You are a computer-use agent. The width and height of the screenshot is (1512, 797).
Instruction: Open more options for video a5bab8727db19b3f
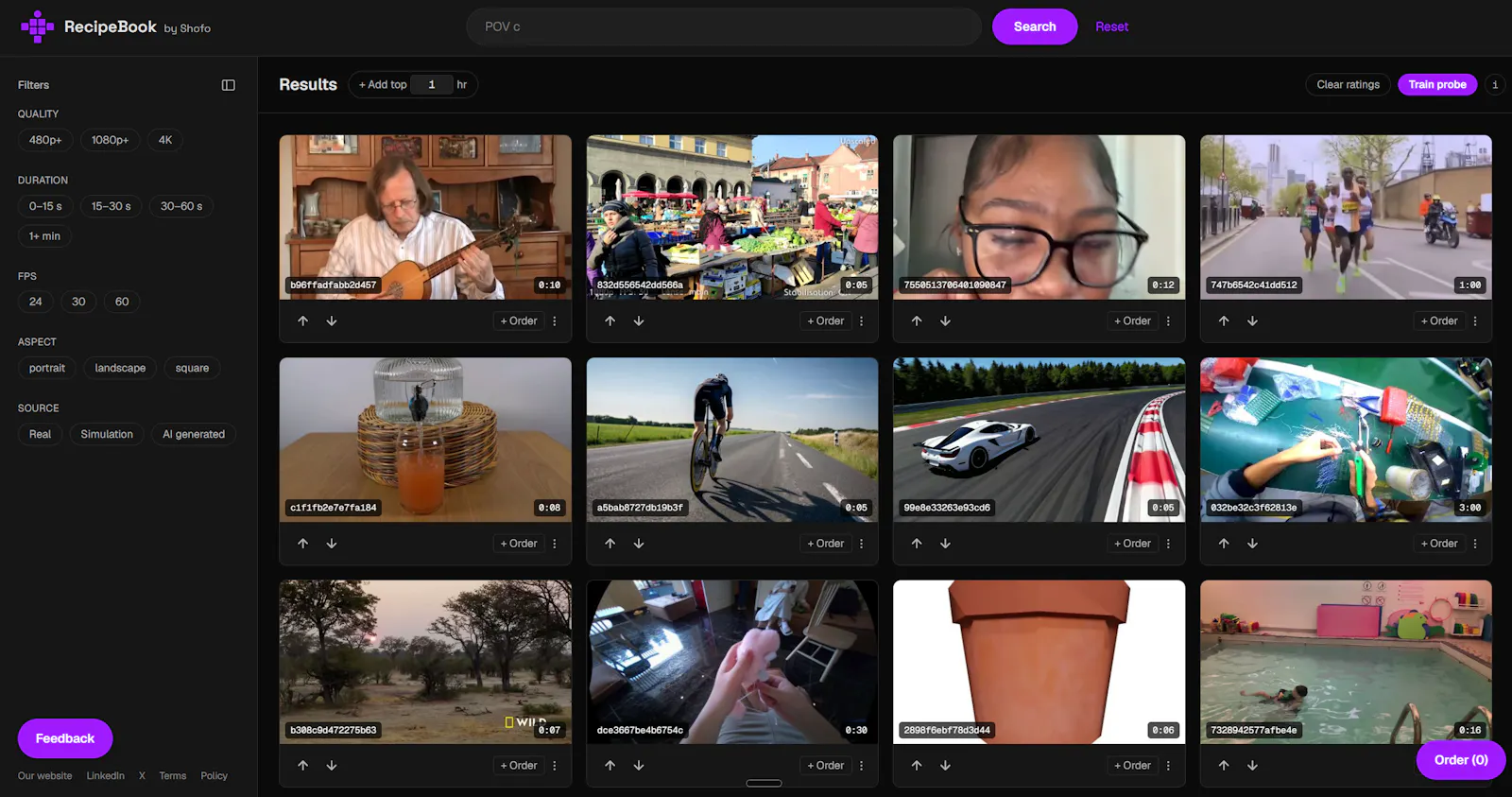[861, 544]
